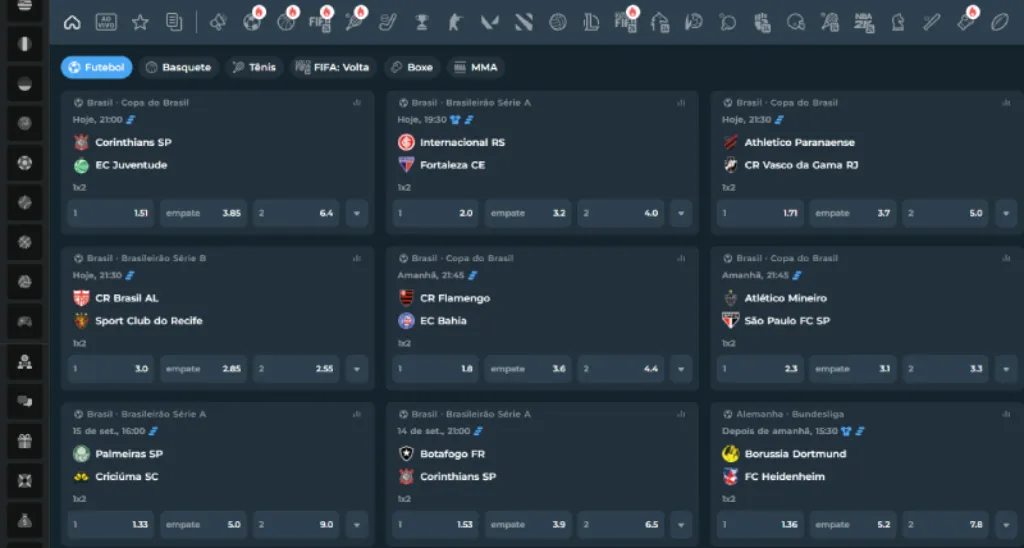This screenshot has height=548, width=1024.
Task: Bet on Corinthians SP win at 1.51
Action: point(110,213)
